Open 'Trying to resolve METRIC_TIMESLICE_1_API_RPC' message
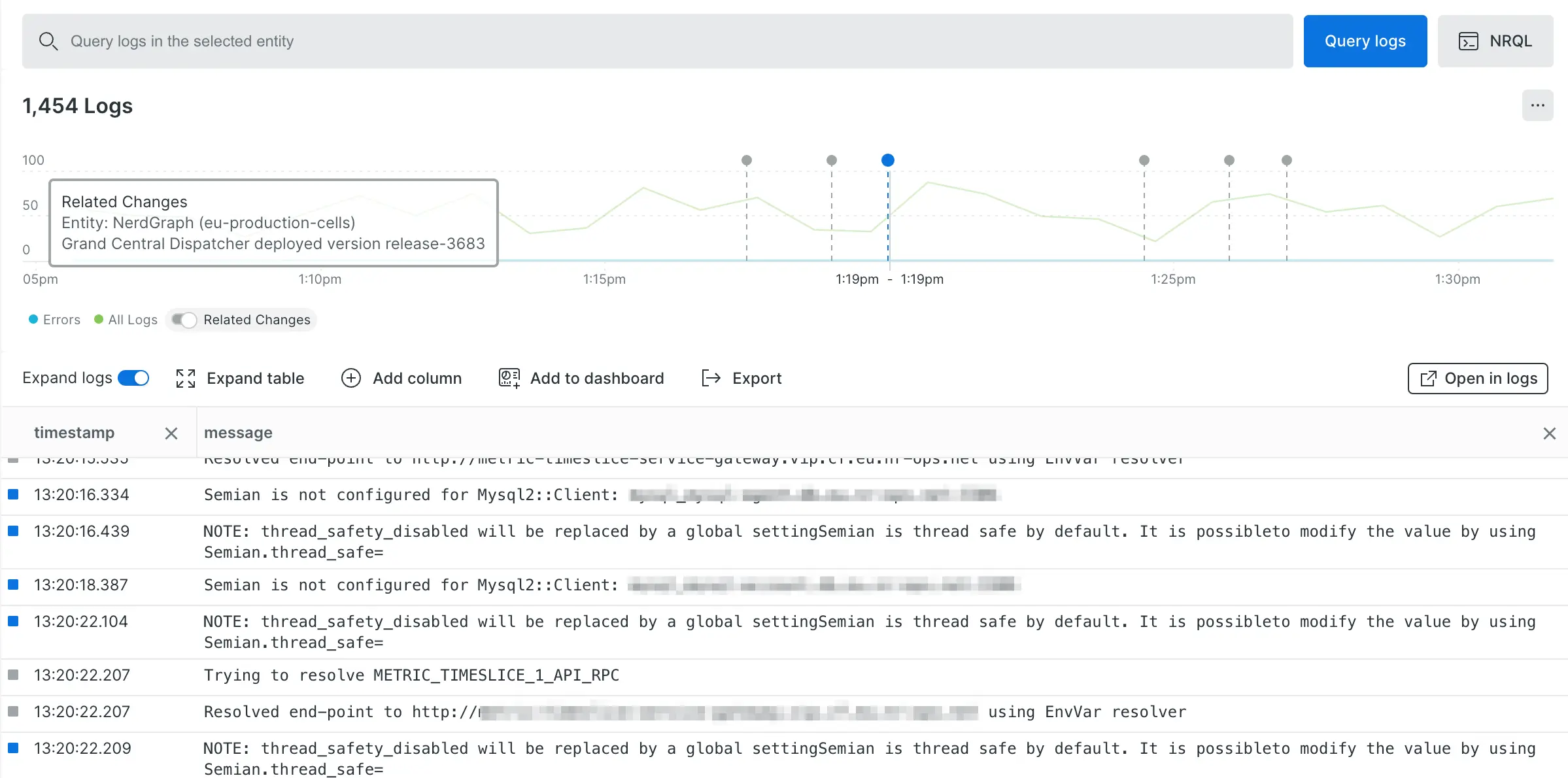The height and width of the screenshot is (778, 1568). click(411, 675)
